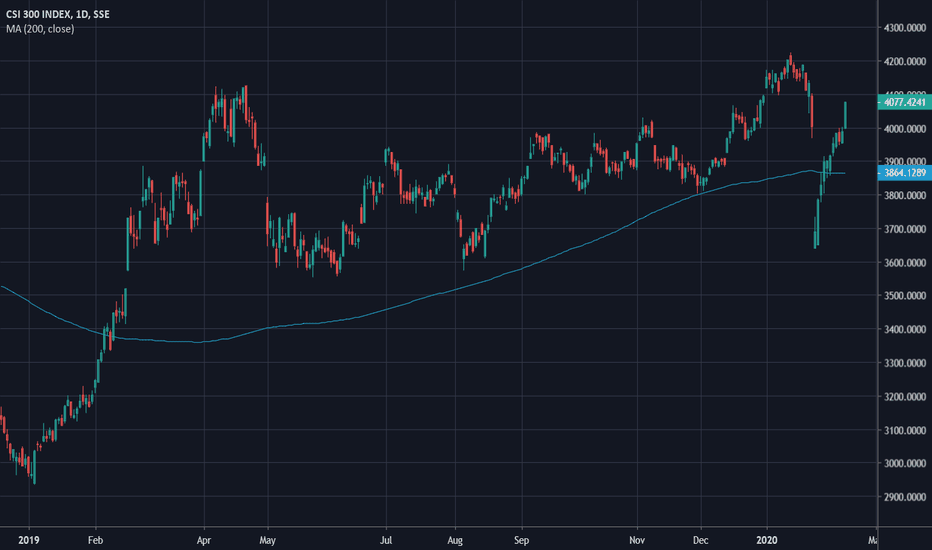Click the 3400.0000 price axis label
Viewport: 932px width, 550px height.
click(x=905, y=329)
